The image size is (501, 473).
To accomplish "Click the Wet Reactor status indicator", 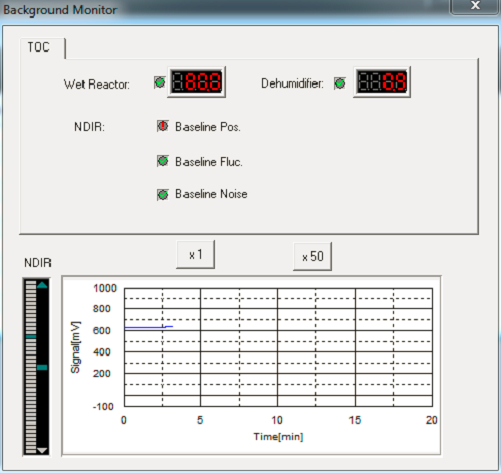I will pyautogui.click(x=160, y=82).
